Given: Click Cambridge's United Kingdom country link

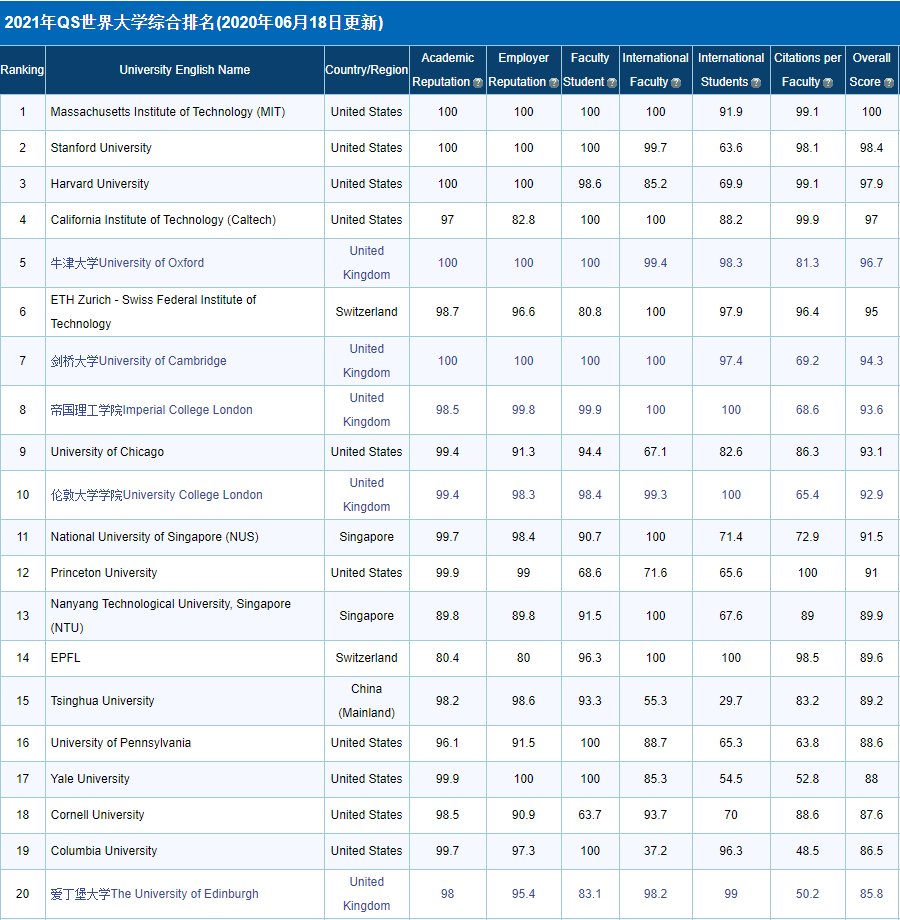Looking at the screenshot, I should point(367,361).
